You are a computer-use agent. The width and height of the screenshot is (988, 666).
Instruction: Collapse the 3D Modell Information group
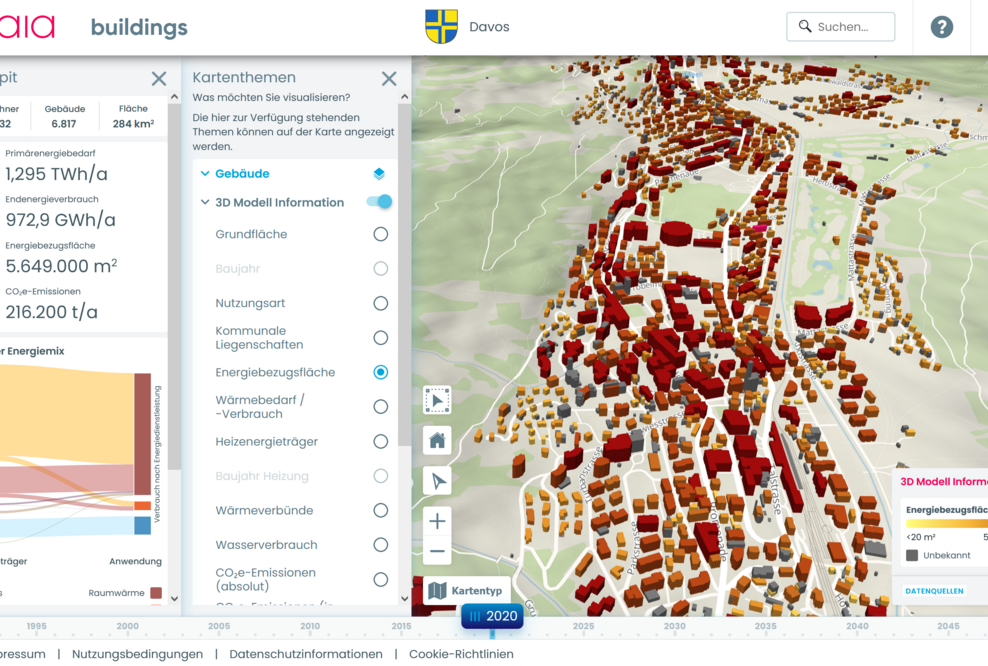(205, 203)
